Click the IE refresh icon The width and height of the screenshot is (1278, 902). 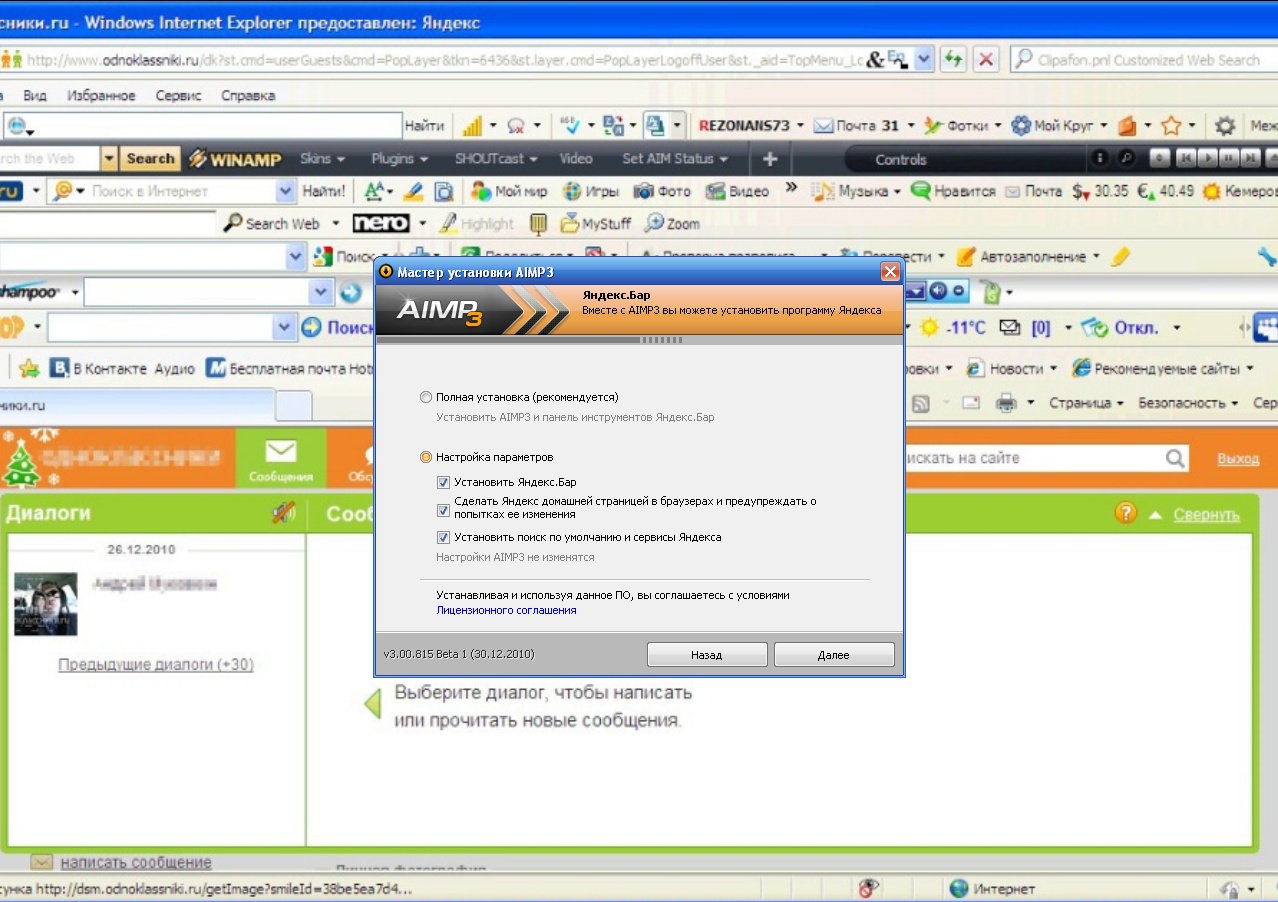953,60
